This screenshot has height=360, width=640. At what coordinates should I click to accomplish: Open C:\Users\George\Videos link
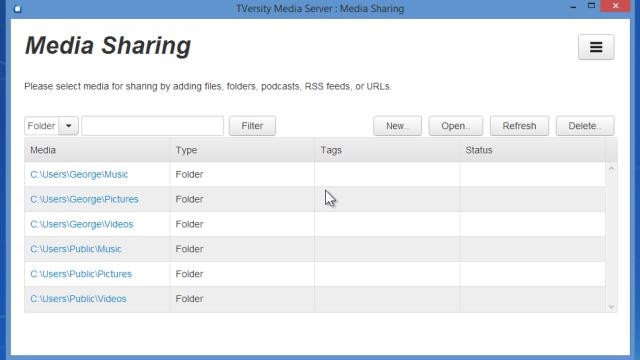(x=82, y=224)
